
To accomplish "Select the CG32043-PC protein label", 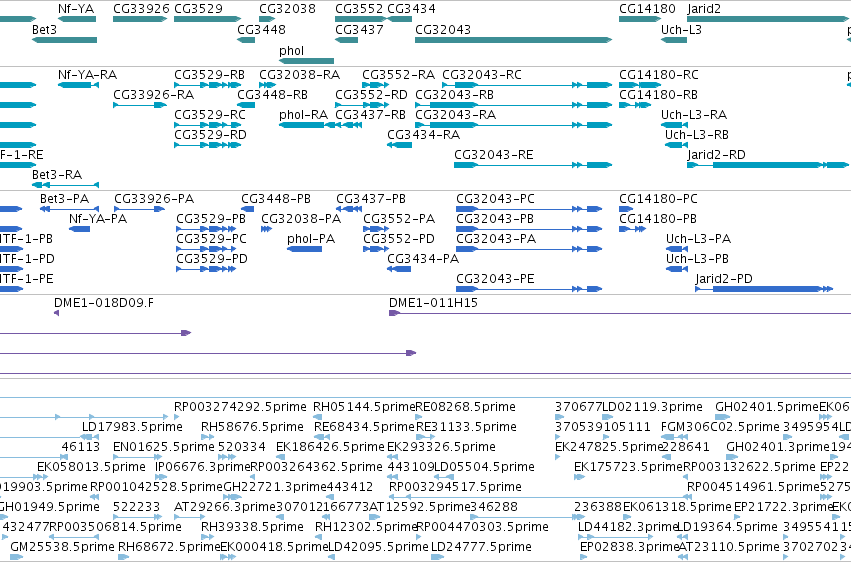I will pyautogui.click(x=496, y=199).
